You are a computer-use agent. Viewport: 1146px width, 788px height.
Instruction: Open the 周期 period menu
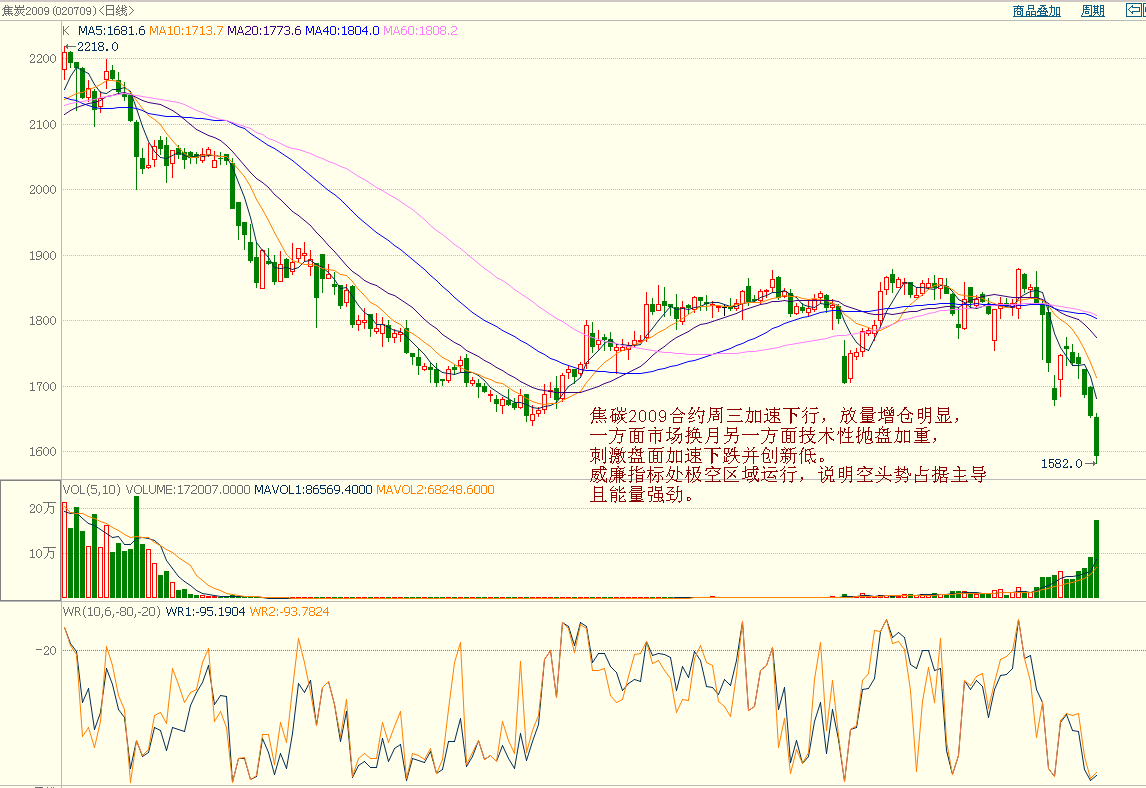1092,11
